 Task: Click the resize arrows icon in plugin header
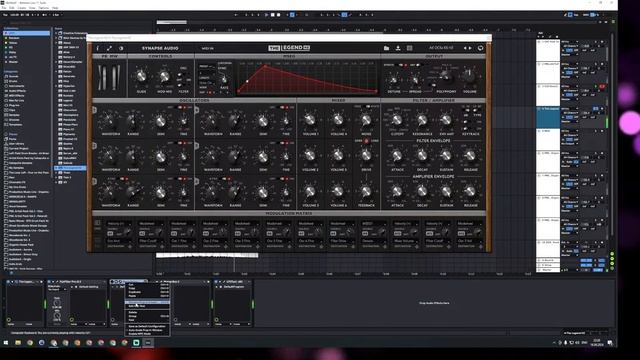109,48
